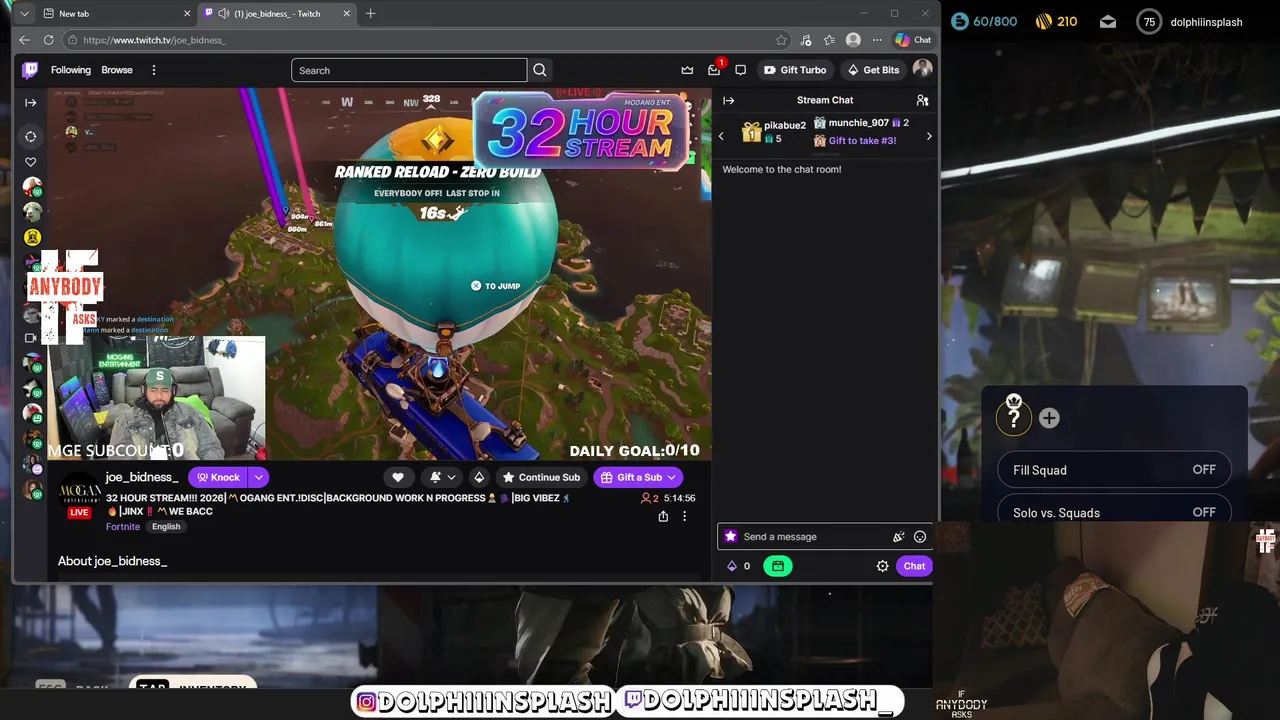Open emote picker smiley in chat
1280x720 pixels.
(920, 537)
